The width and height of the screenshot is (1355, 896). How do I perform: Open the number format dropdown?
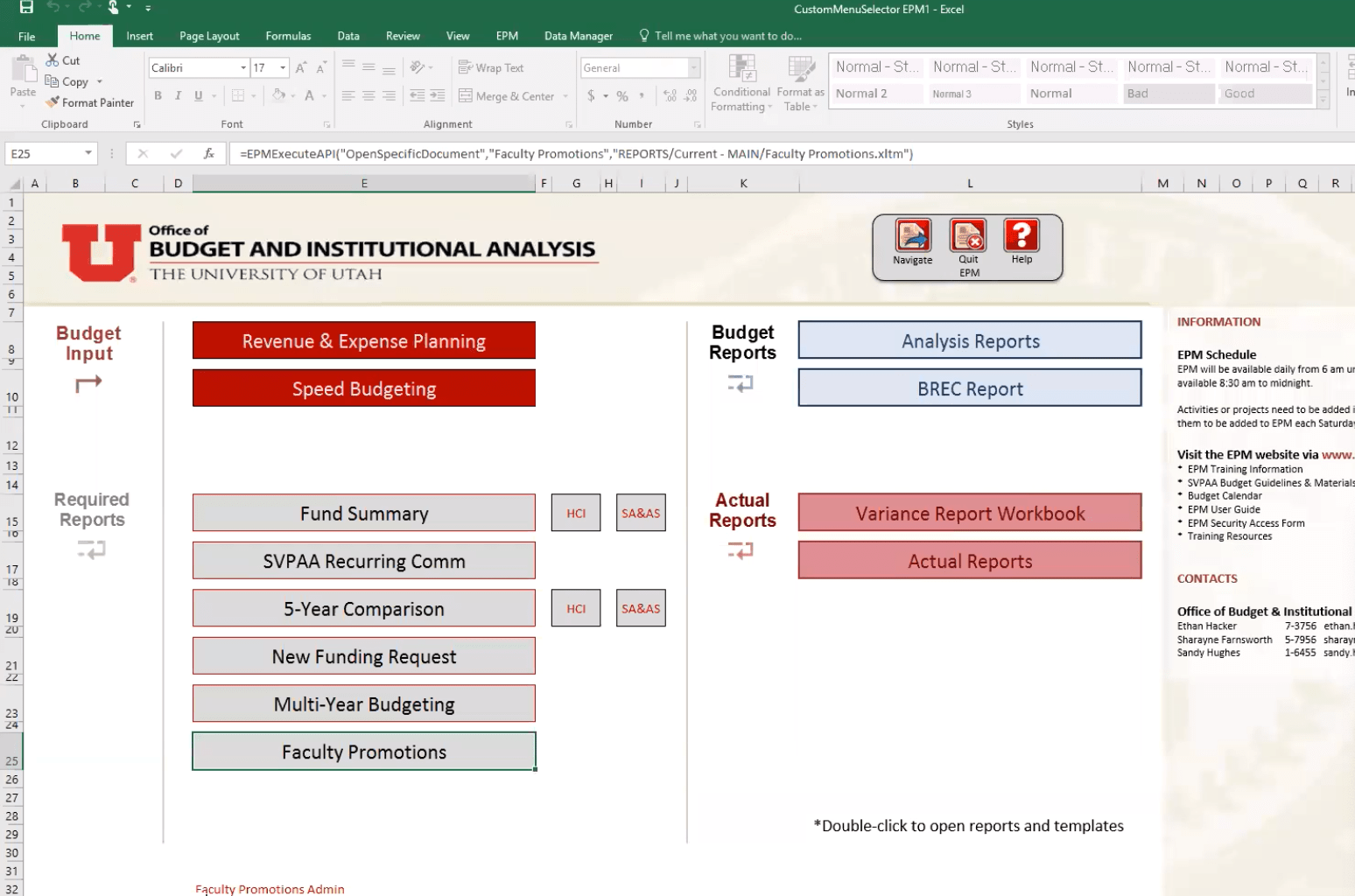click(693, 67)
